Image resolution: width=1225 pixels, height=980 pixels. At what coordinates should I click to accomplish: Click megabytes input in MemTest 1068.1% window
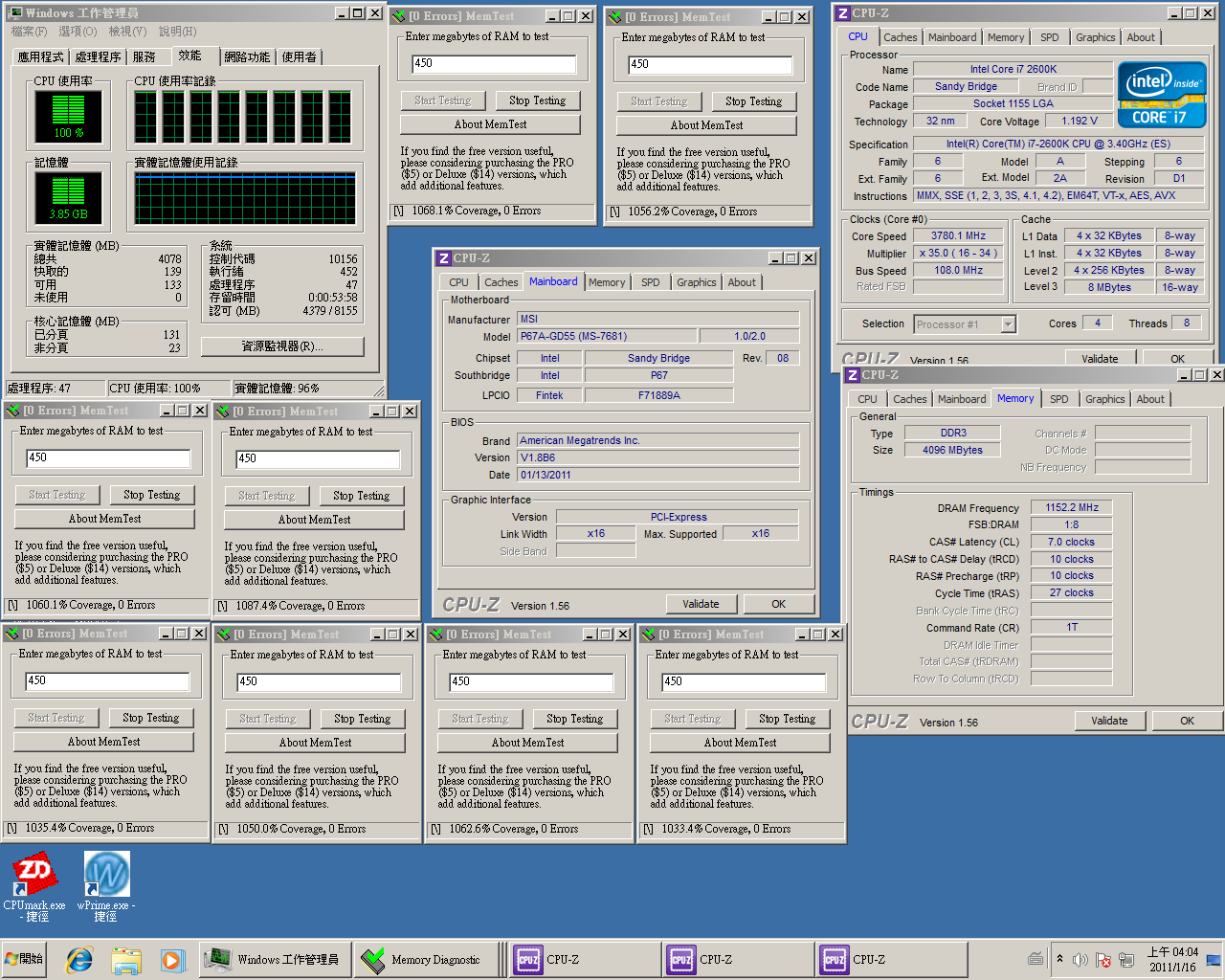pos(494,63)
